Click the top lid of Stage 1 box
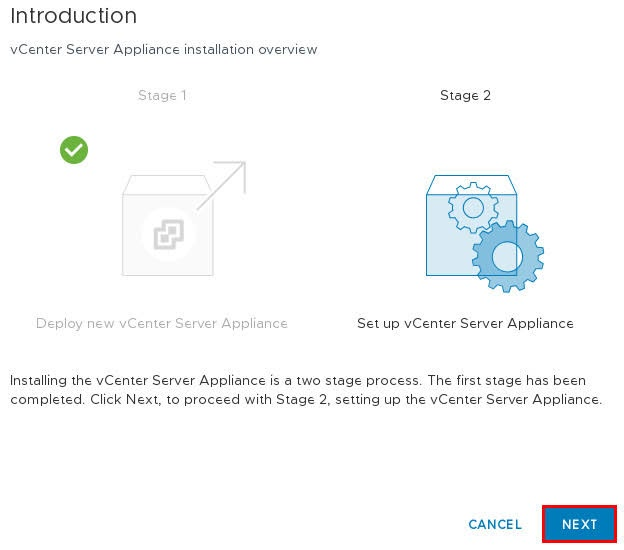Image resolution: width=624 pixels, height=550 pixels. [168, 185]
